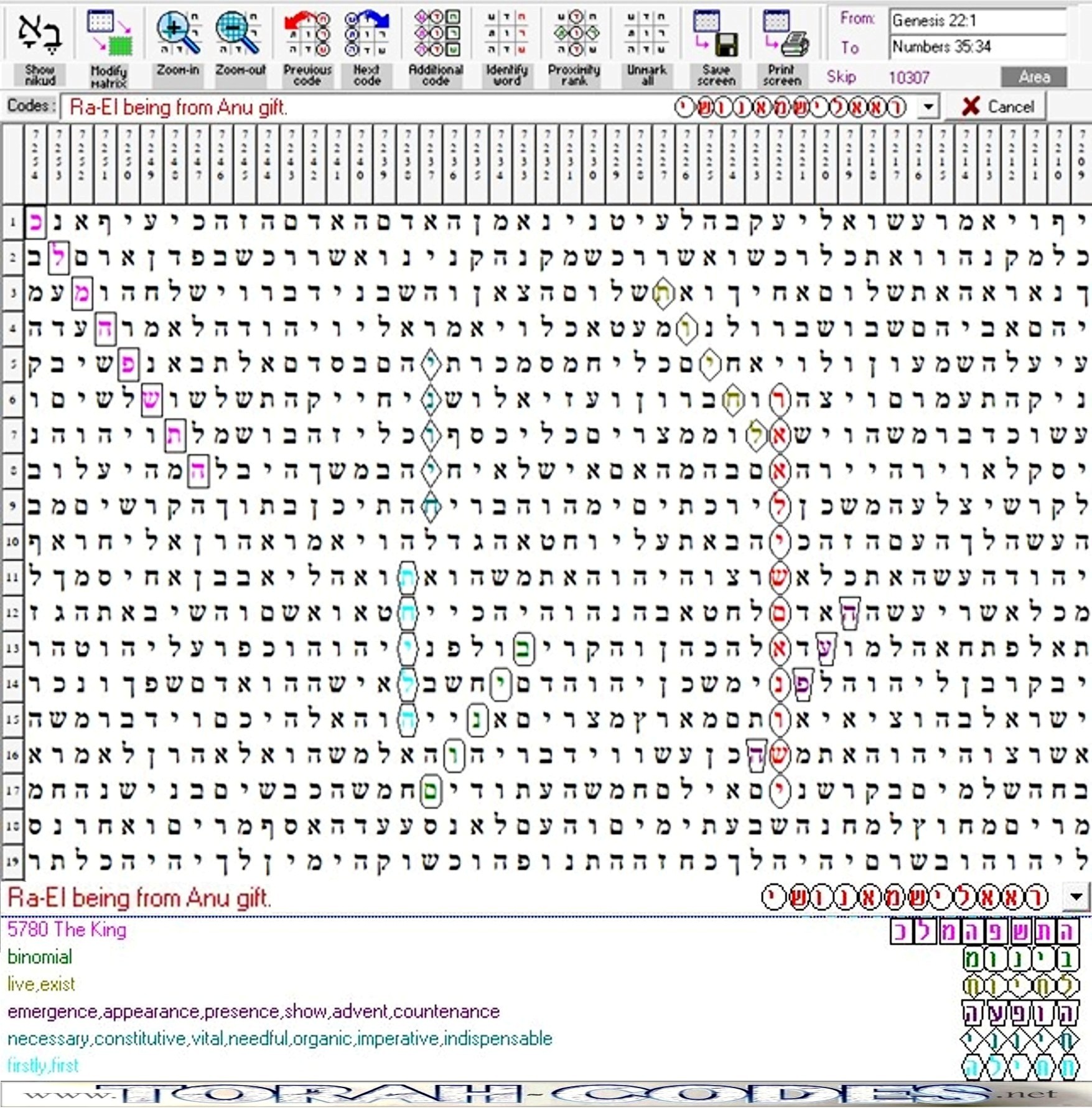The height and width of the screenshot is (1108, 1092).
Task: Select the '5780 The King' legend entry
Action: point(67,930)
